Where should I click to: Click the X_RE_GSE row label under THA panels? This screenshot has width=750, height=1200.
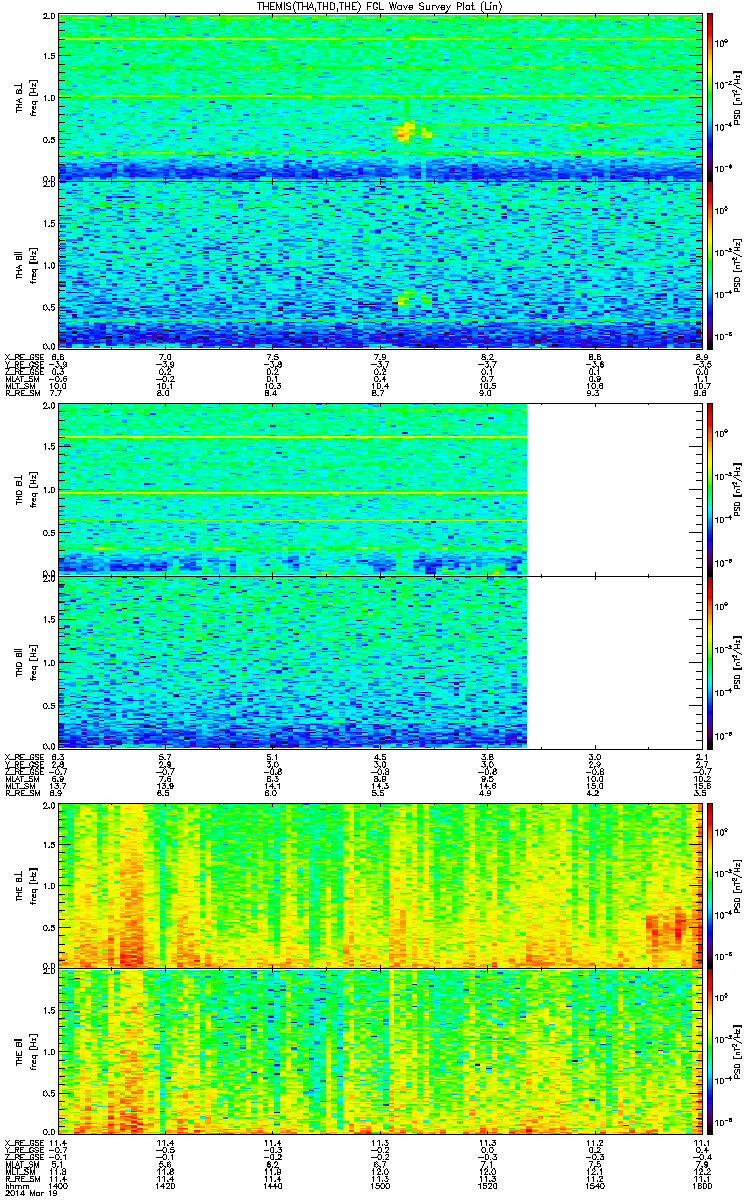[x=24, y=357]
